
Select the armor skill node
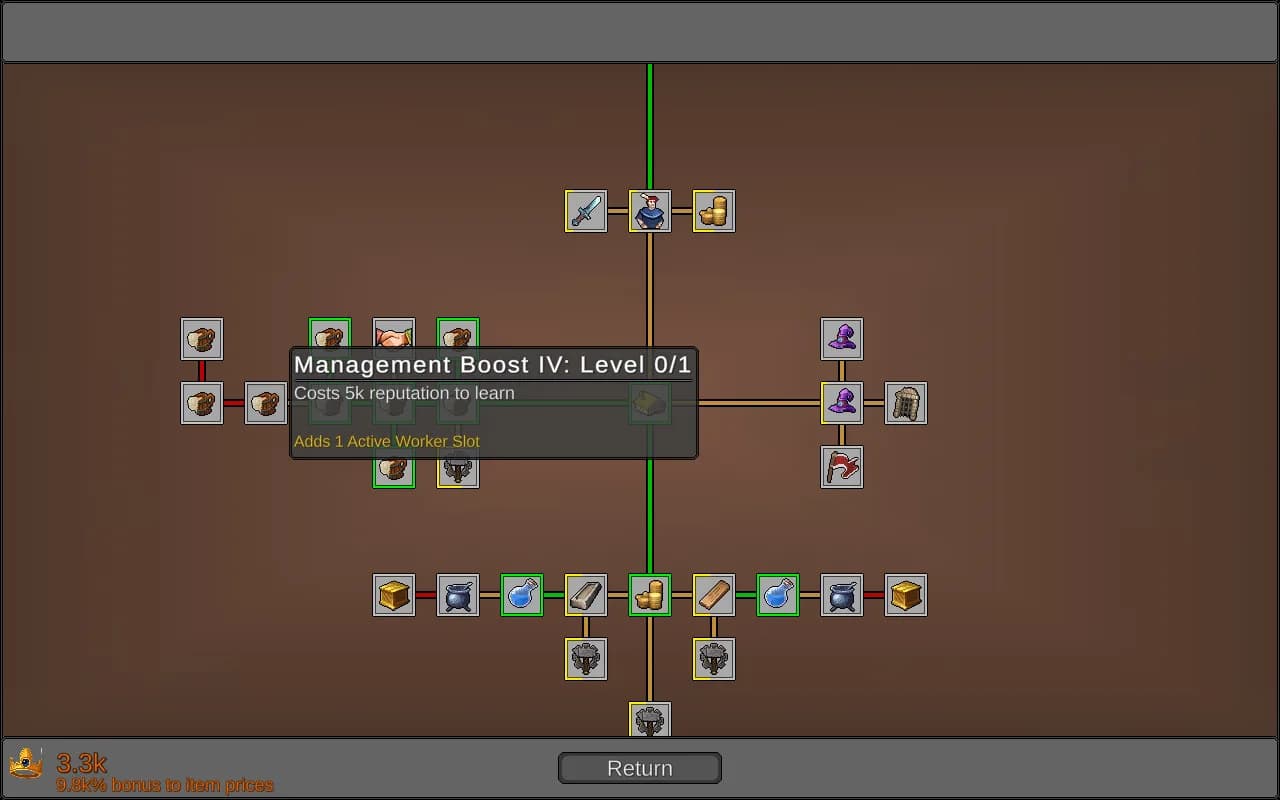[906, 403]
